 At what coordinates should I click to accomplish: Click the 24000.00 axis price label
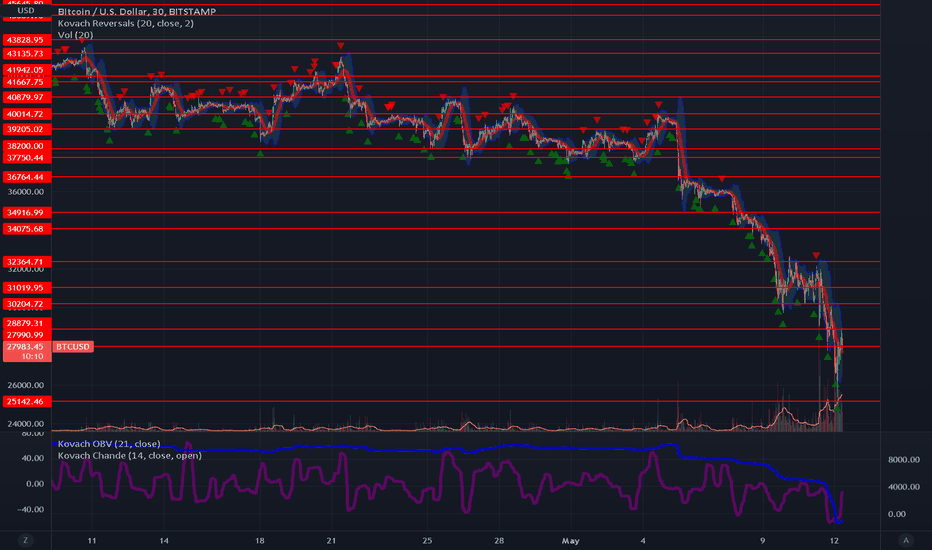[x=26, y=424]
